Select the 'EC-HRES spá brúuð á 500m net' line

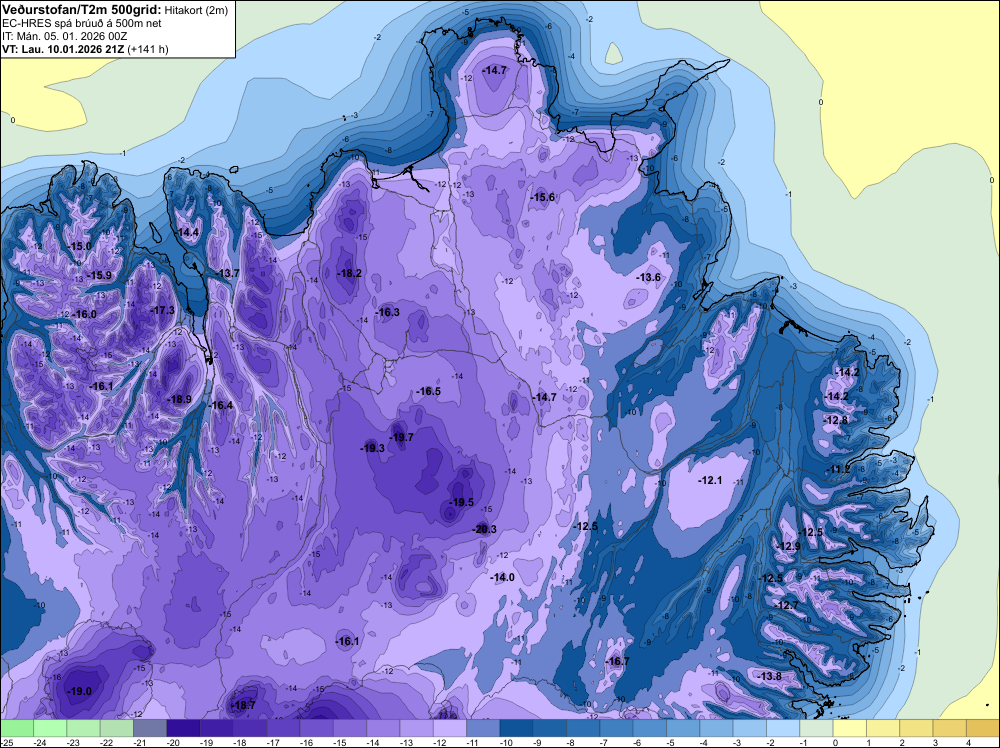(x=82, y=23)
